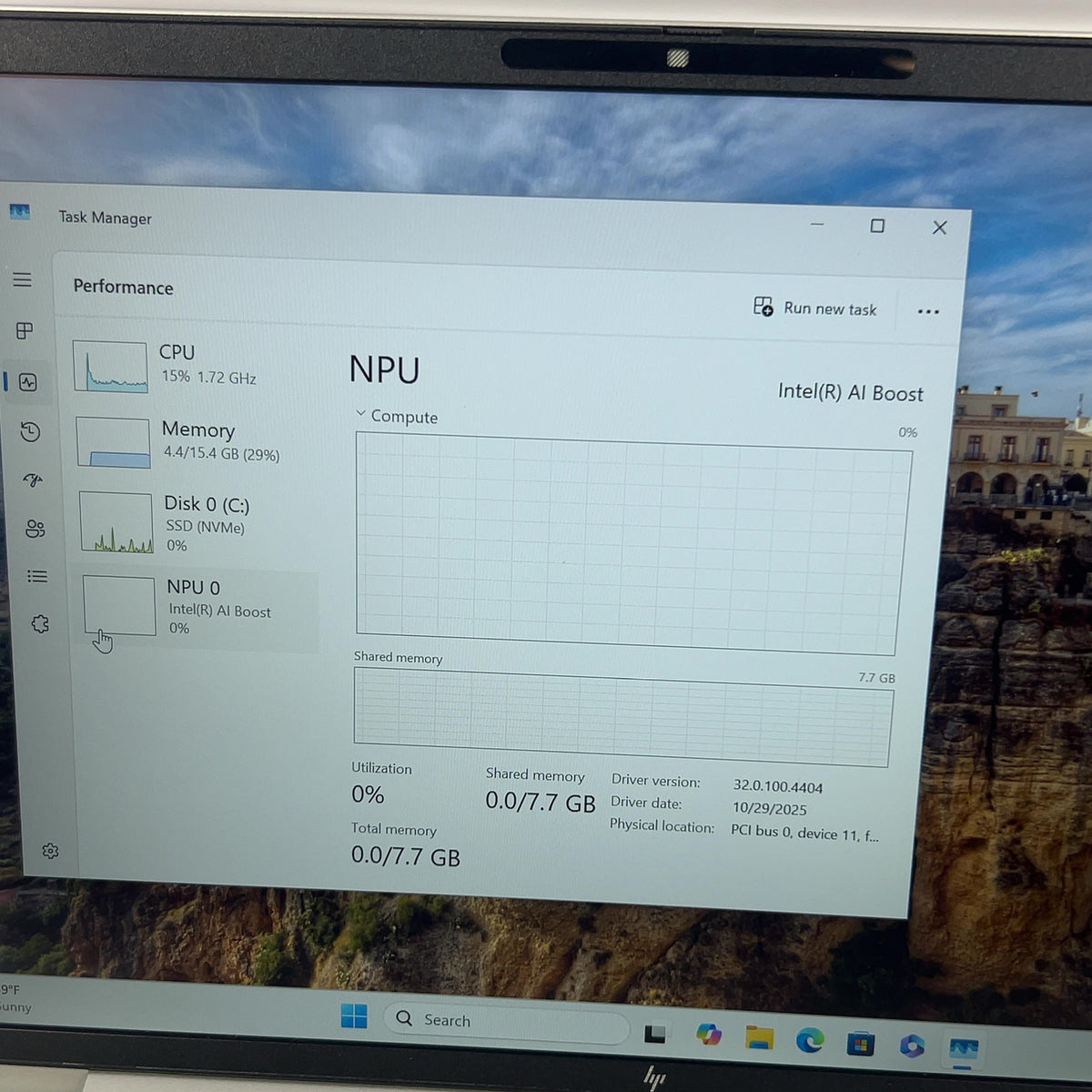Select CPU in the performance list

coord(191,365)
